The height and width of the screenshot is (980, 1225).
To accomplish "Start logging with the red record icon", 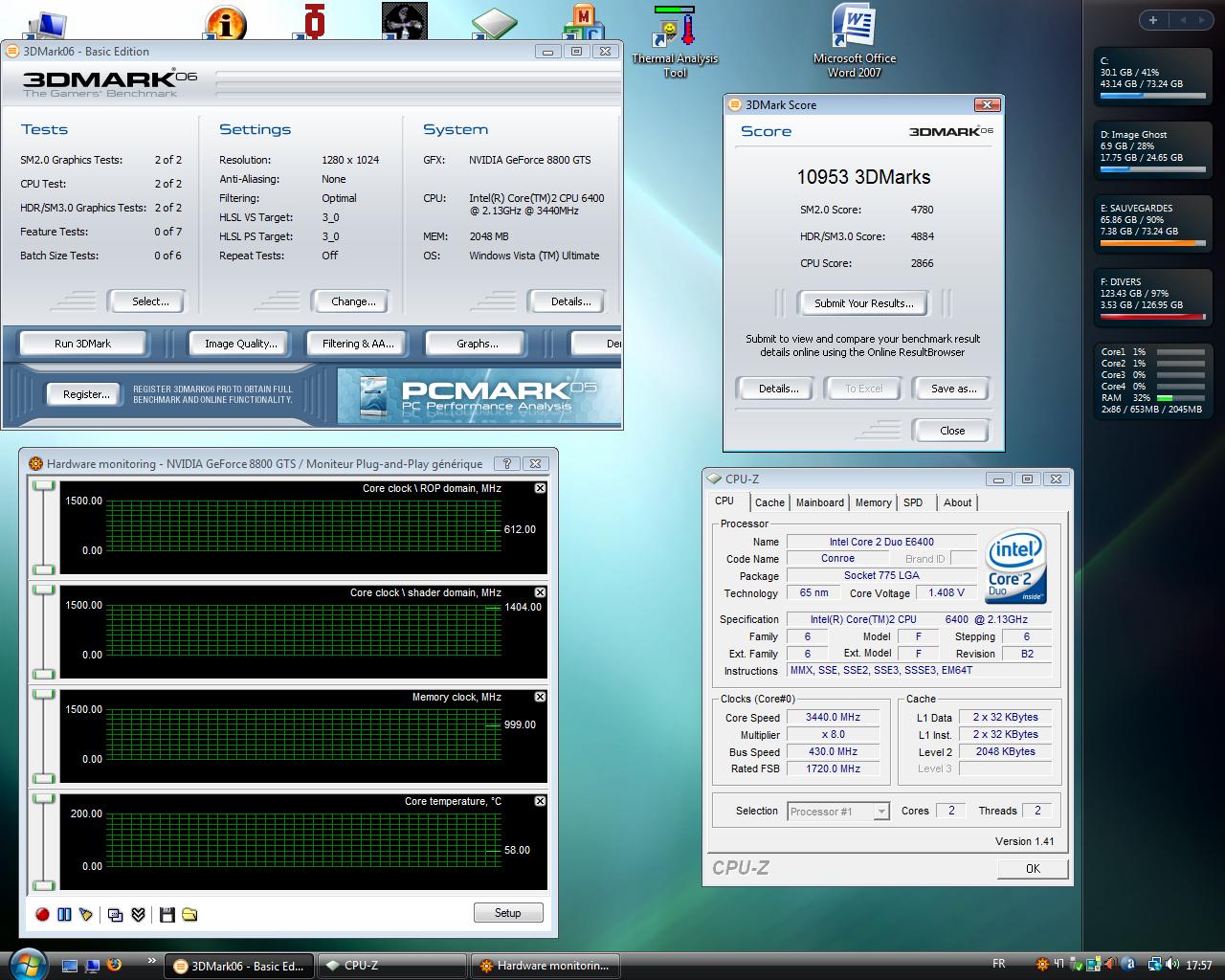I will [x=42, y=914].
